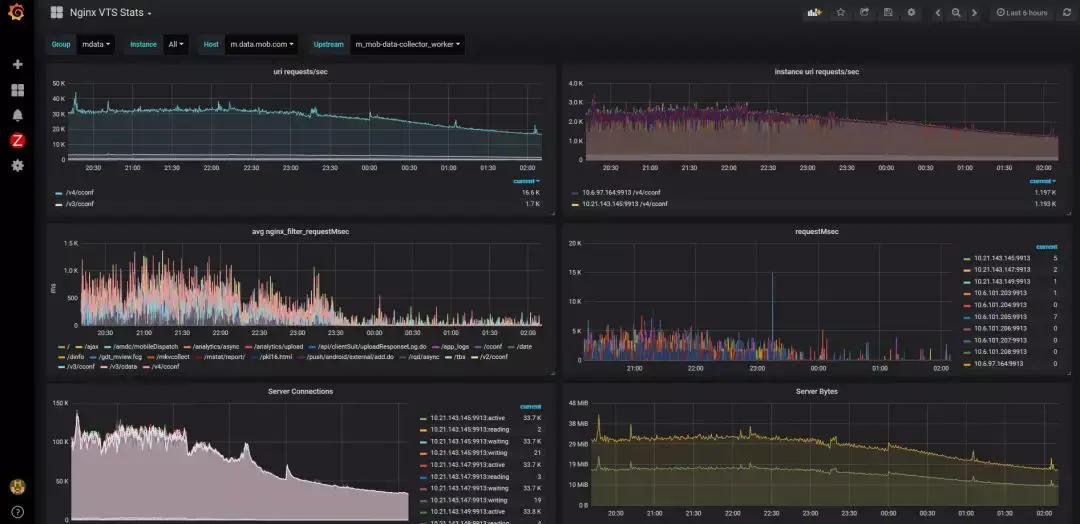Open the red Zabbix Z plugin icon
The height and width of the screenshot is (524, 1080).
(18, 140)
